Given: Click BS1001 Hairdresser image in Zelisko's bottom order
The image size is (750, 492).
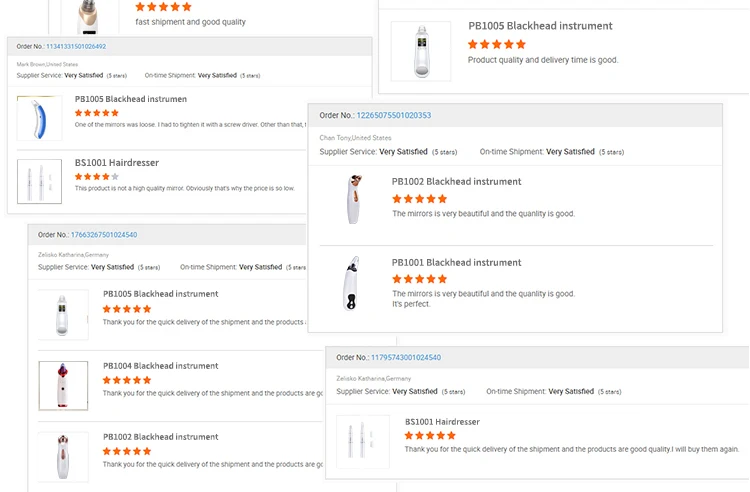Looking at the screenshot, I should click(x=363, y=442).
